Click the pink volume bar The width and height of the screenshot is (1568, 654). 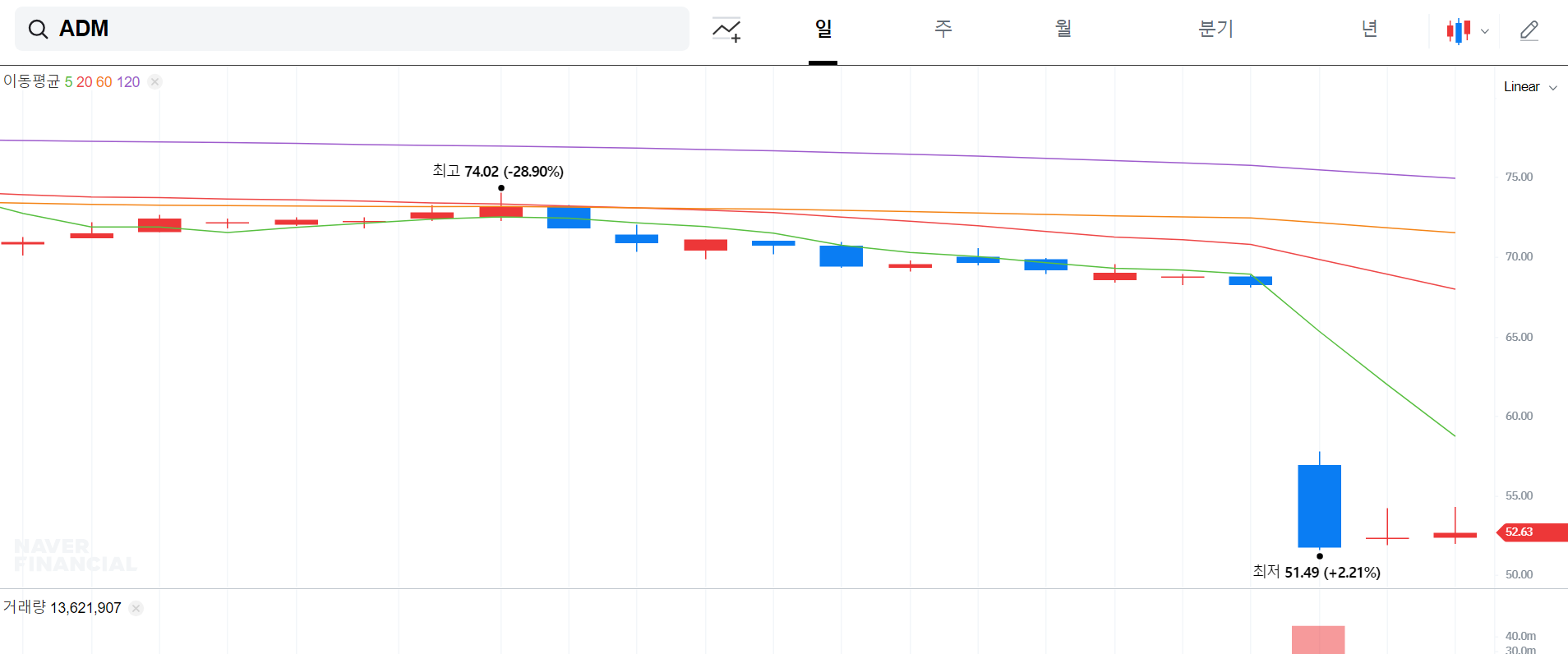(x=1318, y=640)
